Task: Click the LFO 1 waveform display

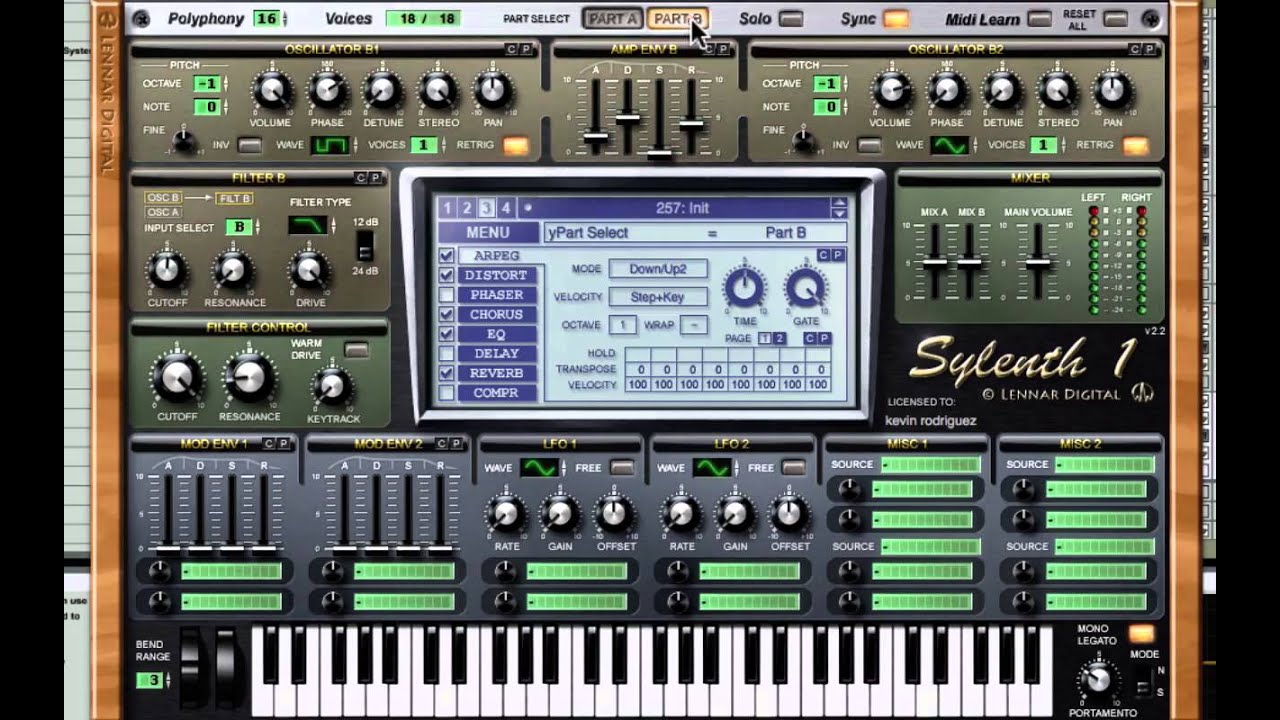Action: click(538, 468)
